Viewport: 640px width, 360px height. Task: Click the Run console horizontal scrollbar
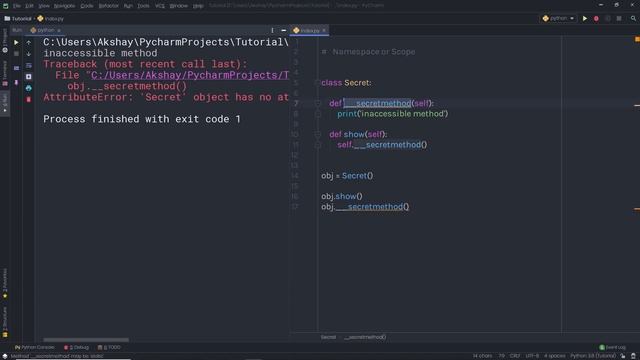(86, 340)
